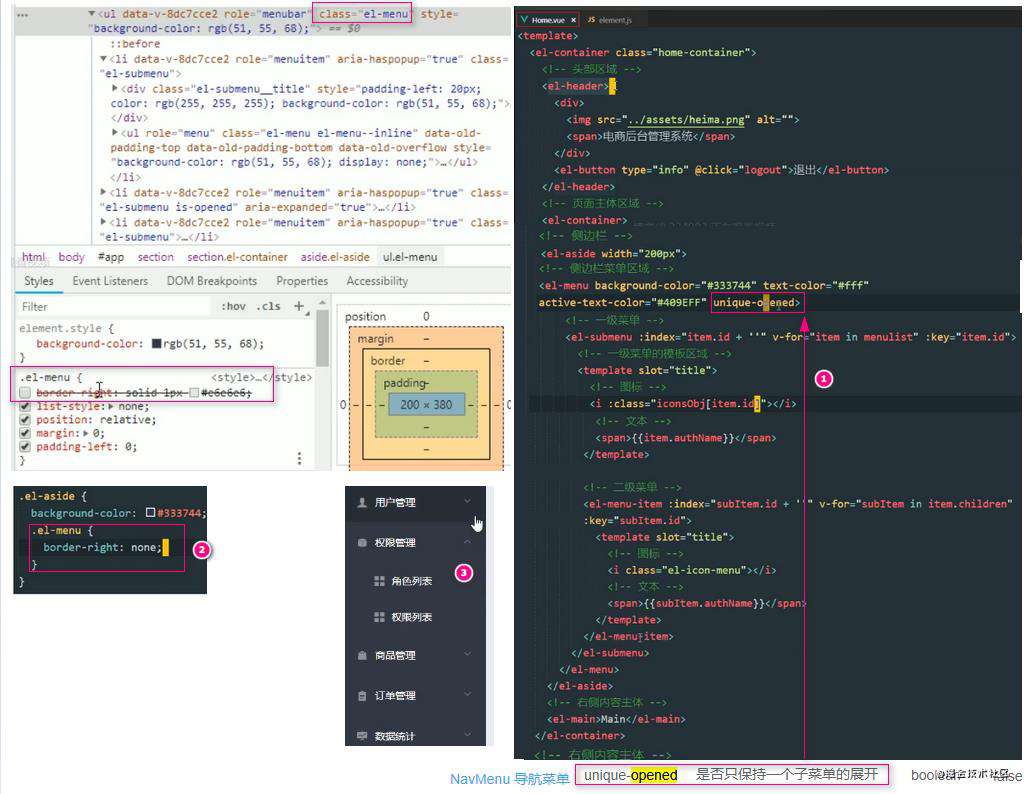Close the Home.vue editor tab
The width and height of the screenshot is (1026, 794).
point(573,20)
